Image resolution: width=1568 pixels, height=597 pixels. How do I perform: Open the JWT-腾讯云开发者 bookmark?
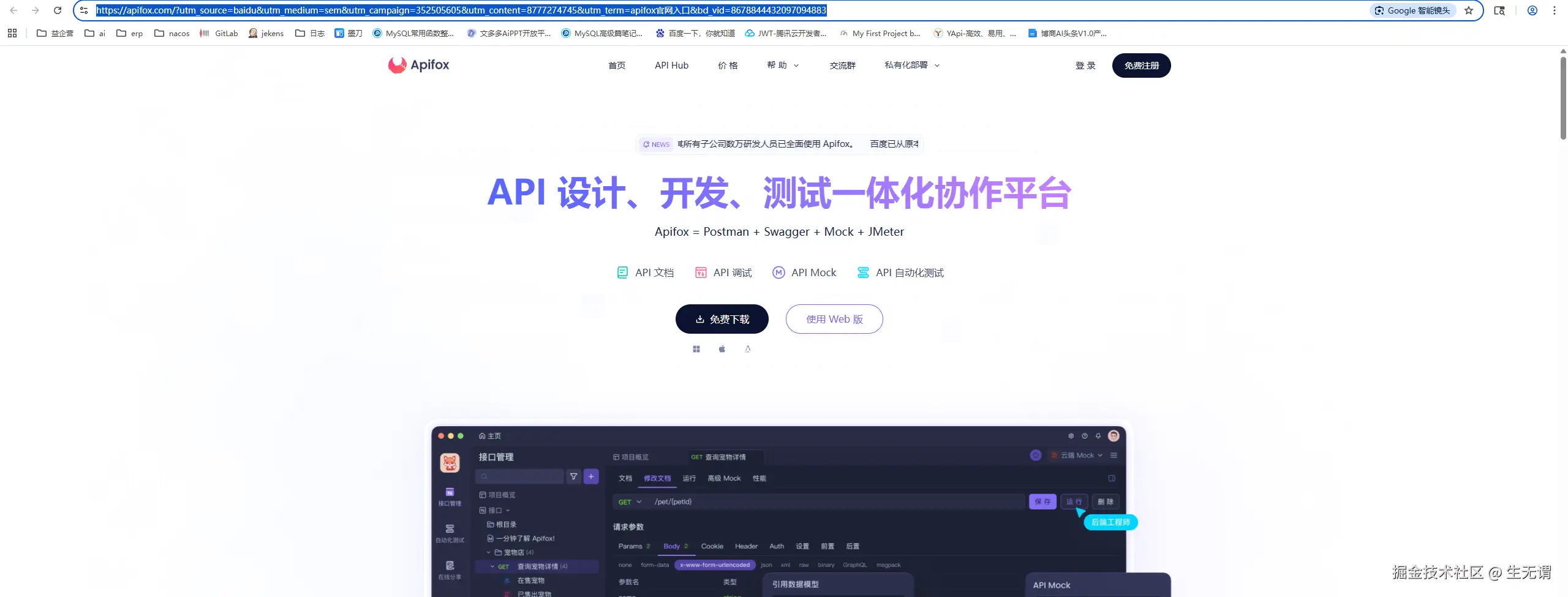(786, 33)
